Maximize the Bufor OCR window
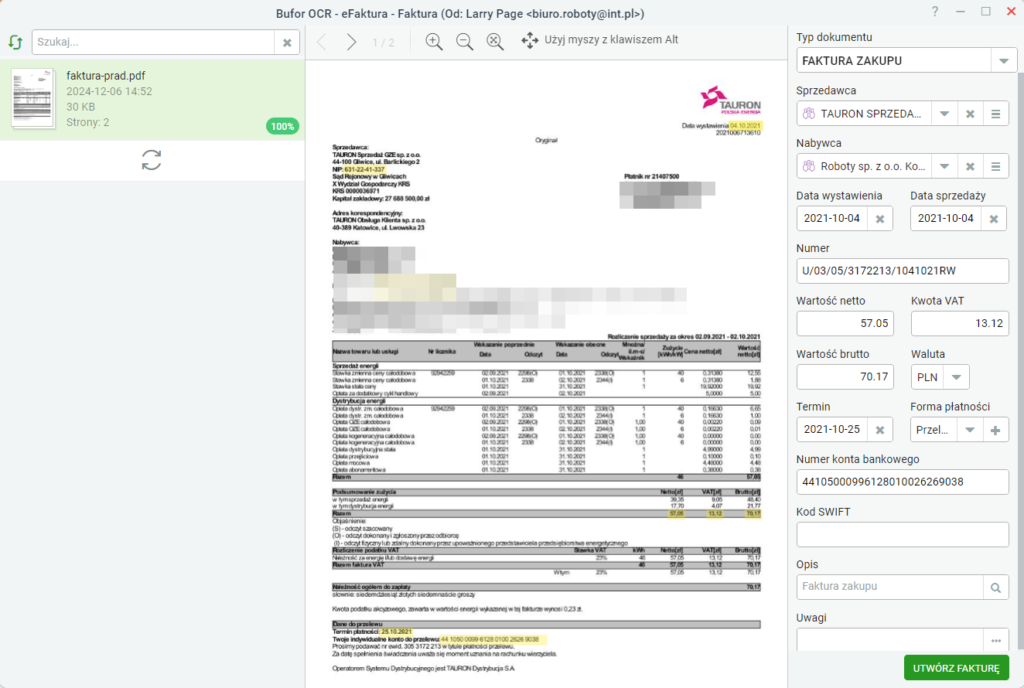1024x688 pixels. pyautogui.click(x=985, y=12)
